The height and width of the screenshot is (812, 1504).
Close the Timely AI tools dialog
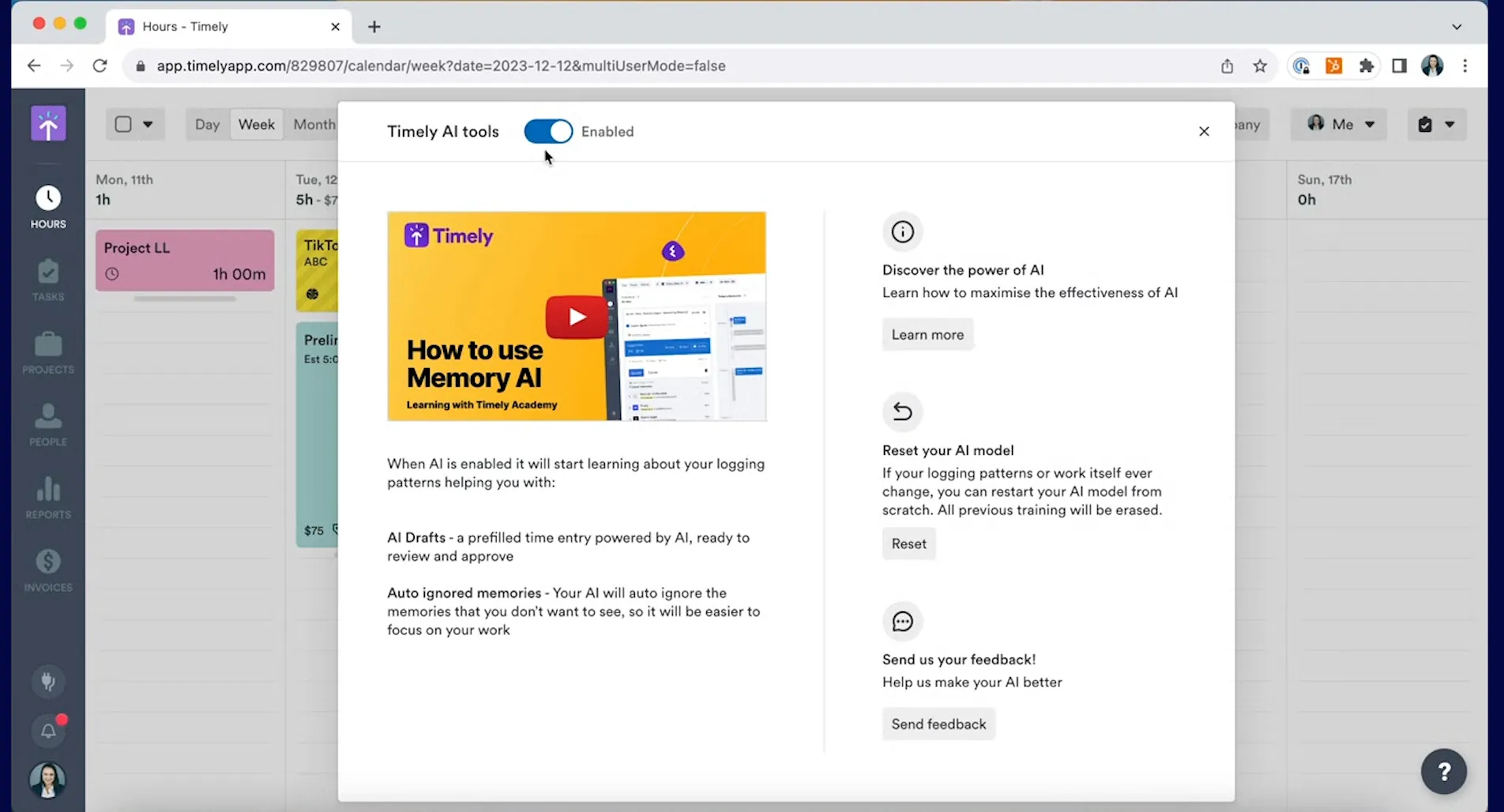click(1204, 131)
